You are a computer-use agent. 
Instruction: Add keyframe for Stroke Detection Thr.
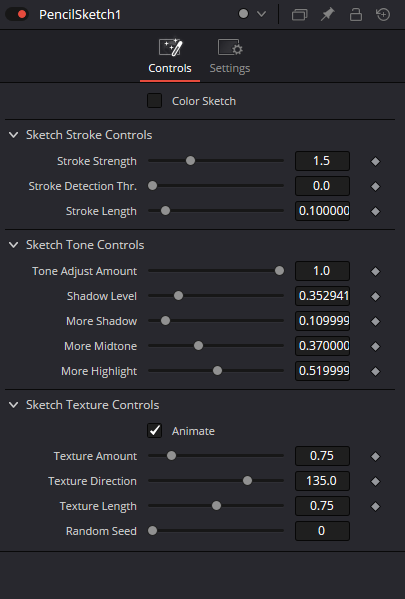click(376, 186)
